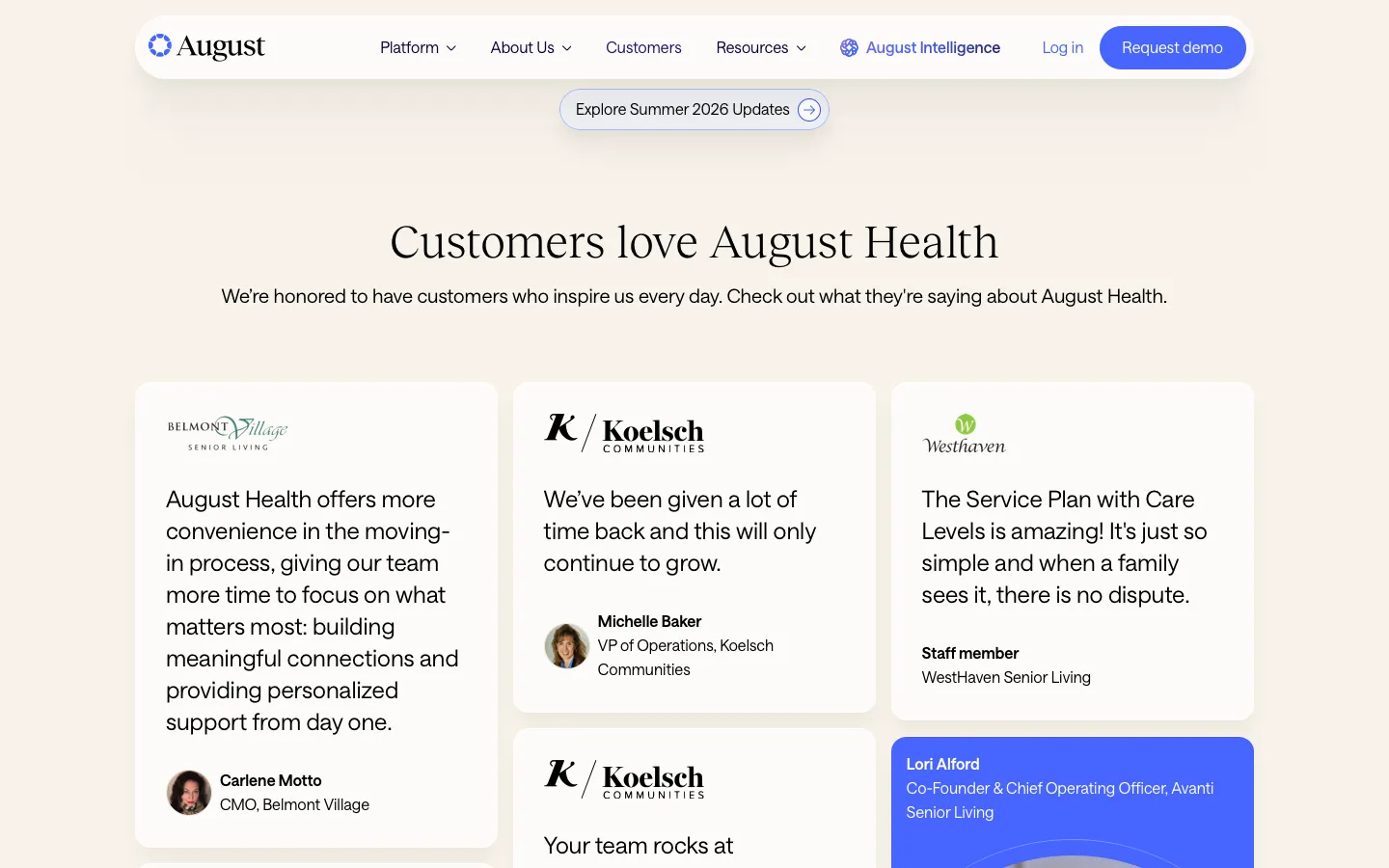1389x868 pixels.
Task: Select the name Michelle Baker
Action: 649,621
